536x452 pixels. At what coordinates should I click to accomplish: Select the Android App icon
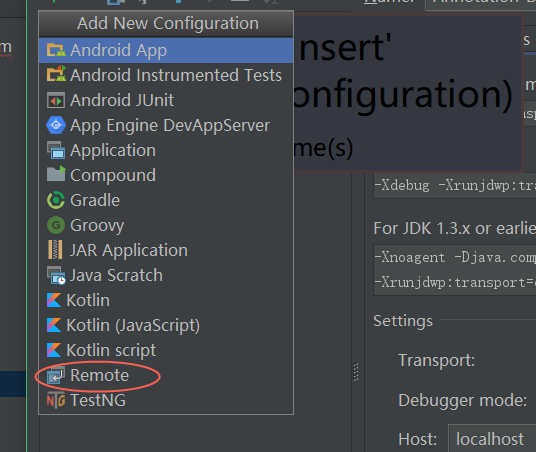[56, 50]
